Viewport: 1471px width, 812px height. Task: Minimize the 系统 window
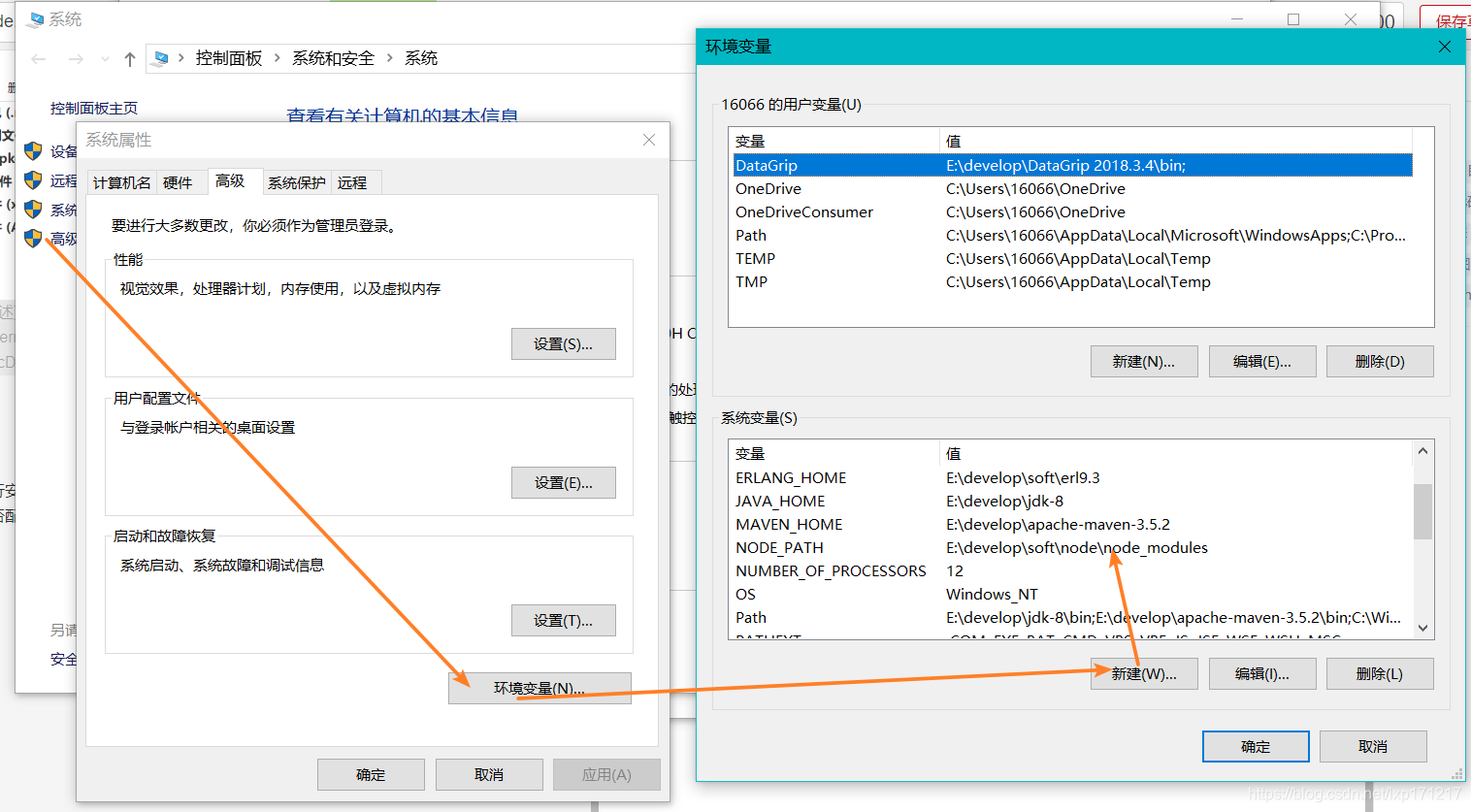(1237, 19)
